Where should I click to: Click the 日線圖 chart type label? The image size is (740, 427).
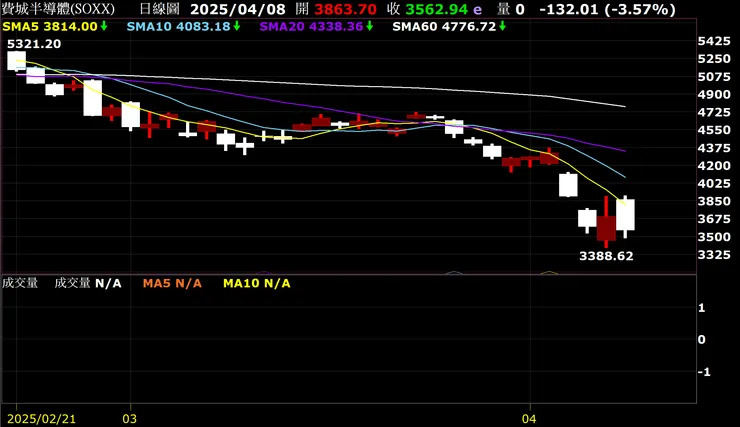[160, 9]
